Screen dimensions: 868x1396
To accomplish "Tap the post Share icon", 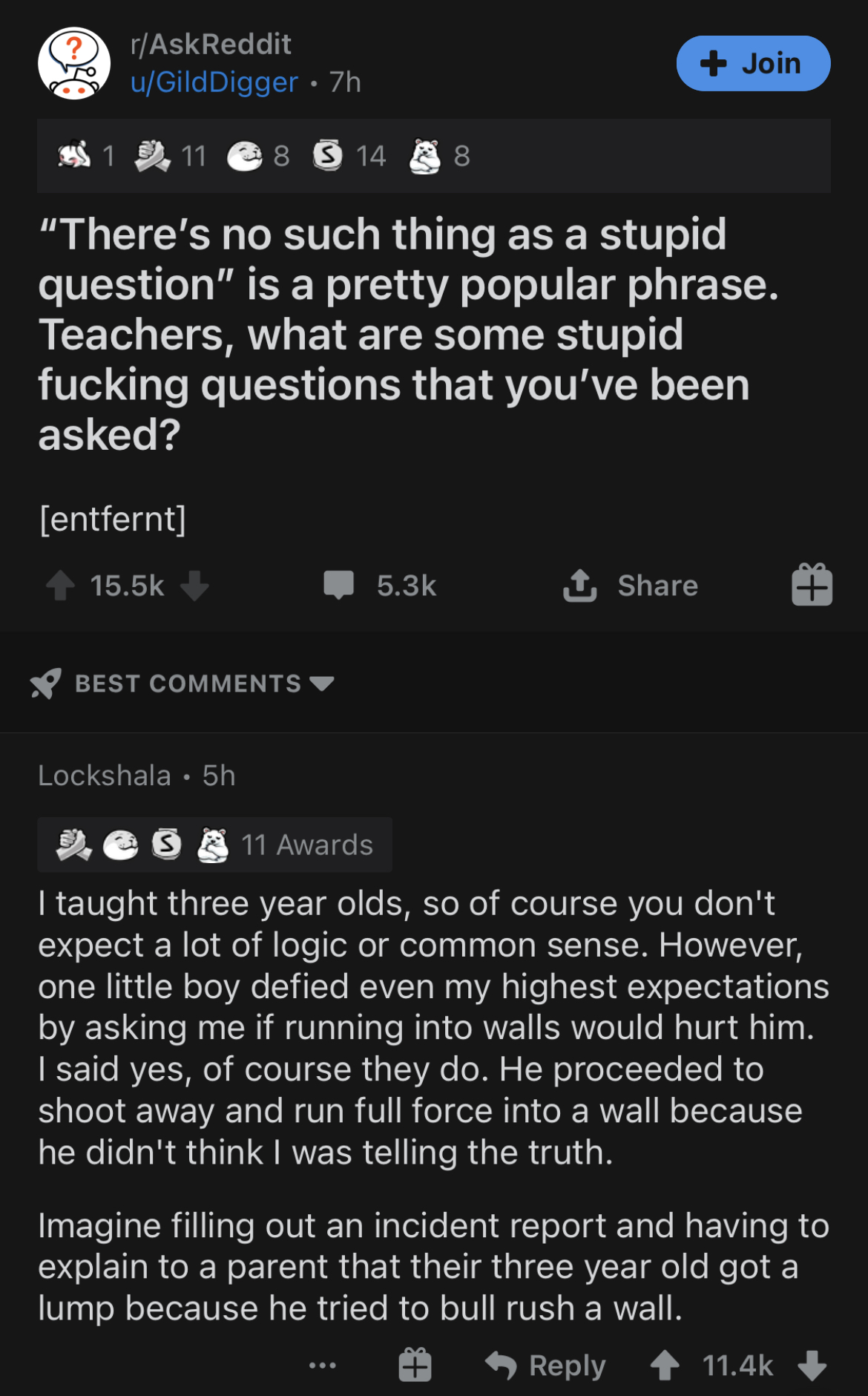I will (579, 586).
